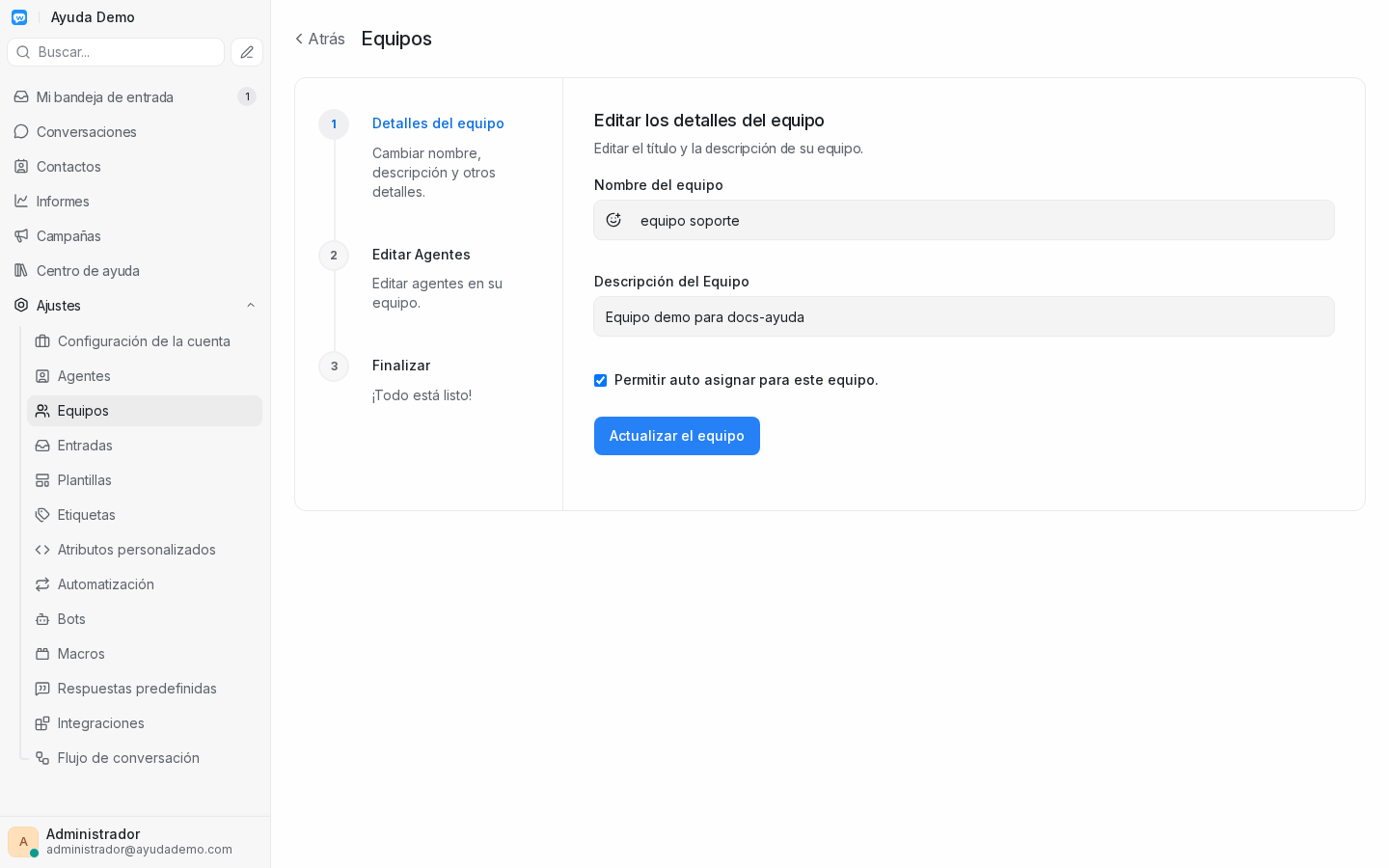1389x868 pixels.
Task: Open Plantillas settings page
Action: coord(145,480)
